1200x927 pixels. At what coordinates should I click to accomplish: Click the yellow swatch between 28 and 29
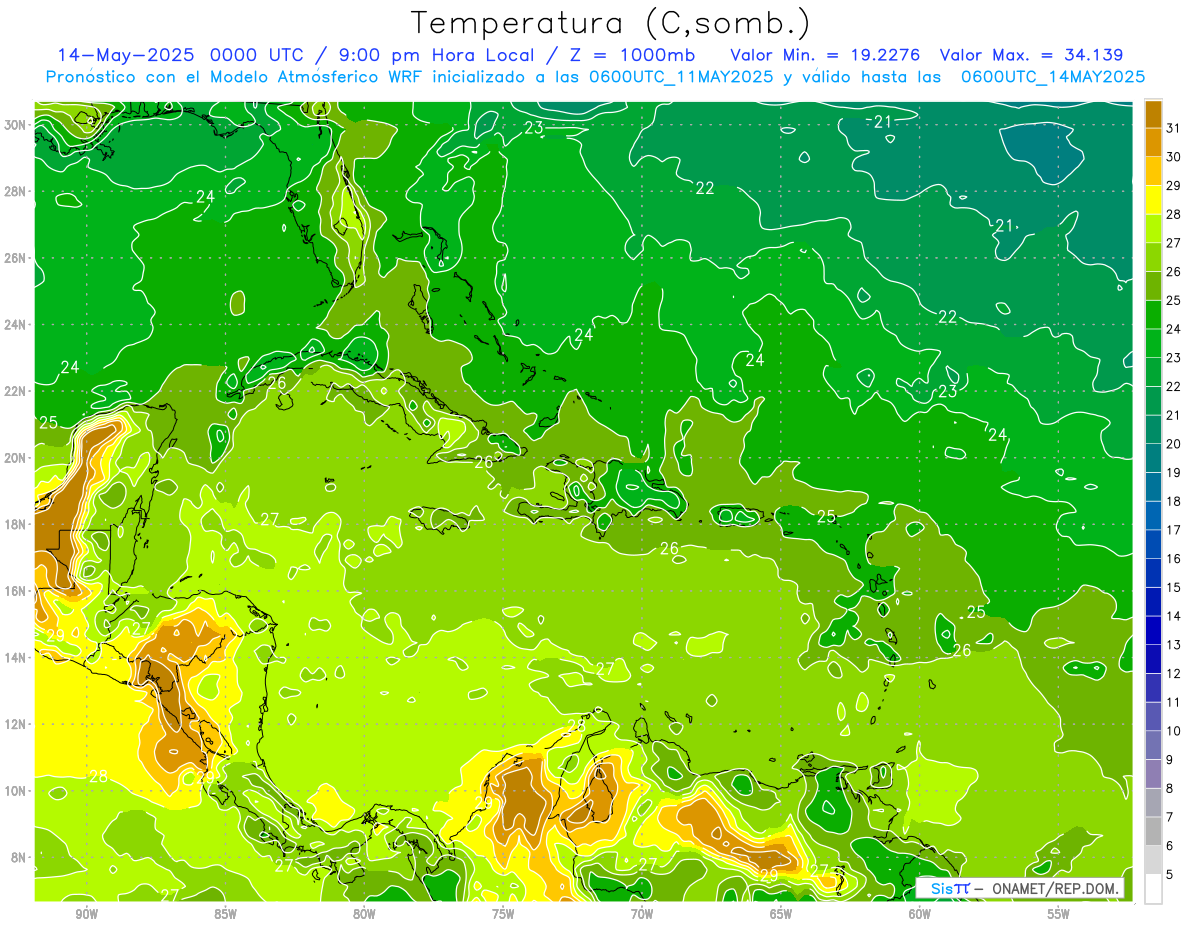[1153, 199]
